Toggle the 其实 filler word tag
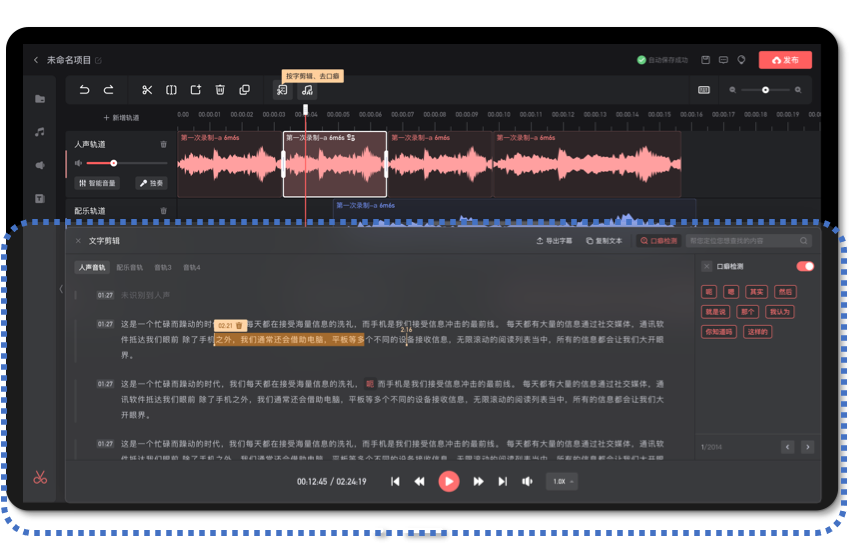This screenshot has height=546, width=858. pyautogui.click(x=756, y=292)
